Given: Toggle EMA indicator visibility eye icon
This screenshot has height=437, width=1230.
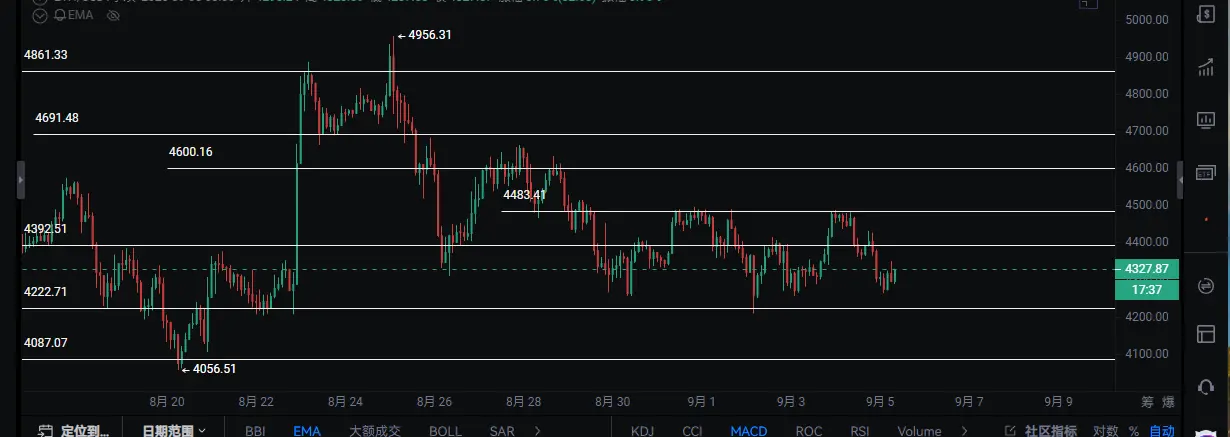Looking at the screenshot, I should (113, 16).
